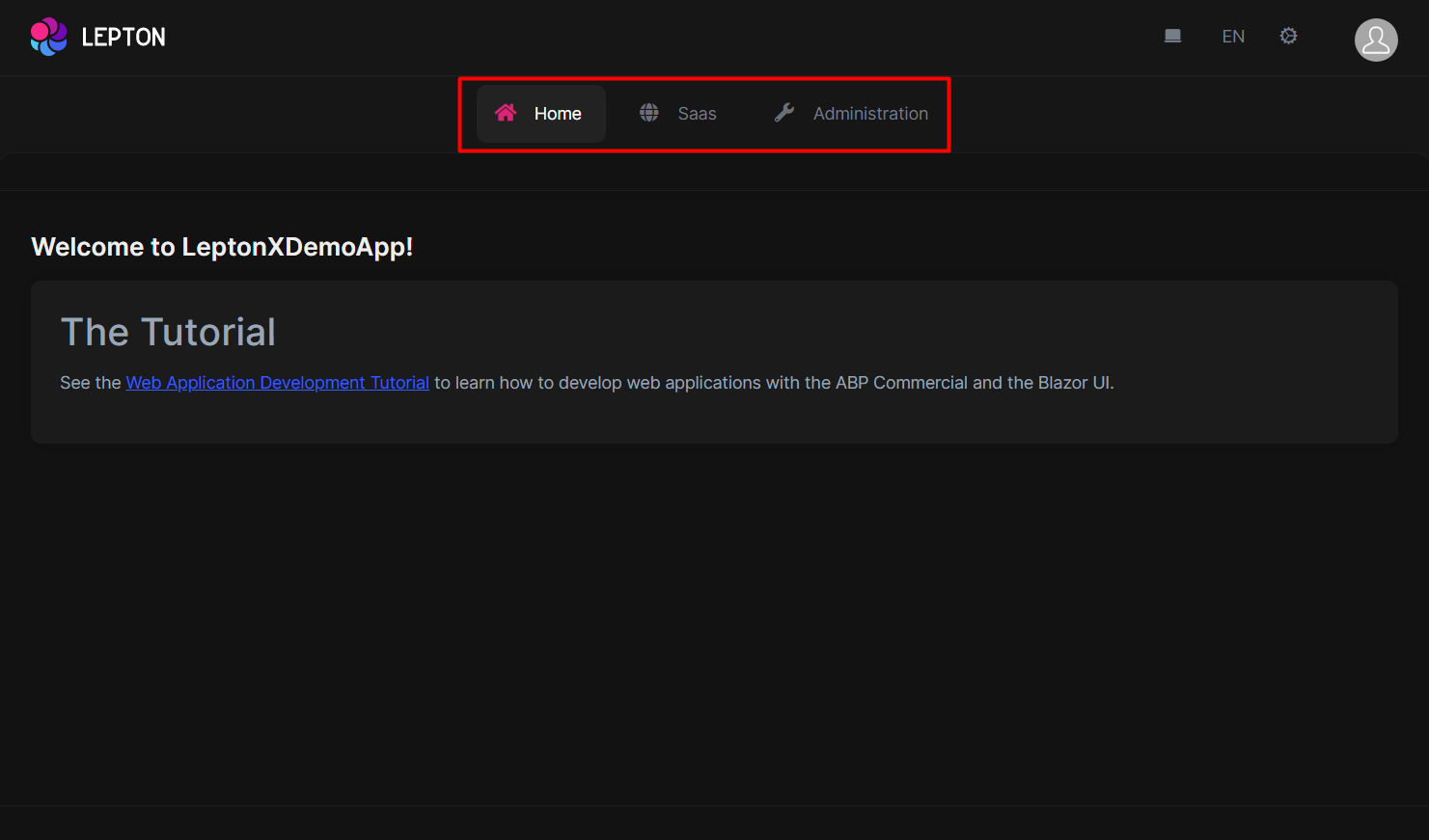Click the Welcome to LeptonXDemoApp heading
Viewport: 1429px width, 840px height.
click(222, 246)
